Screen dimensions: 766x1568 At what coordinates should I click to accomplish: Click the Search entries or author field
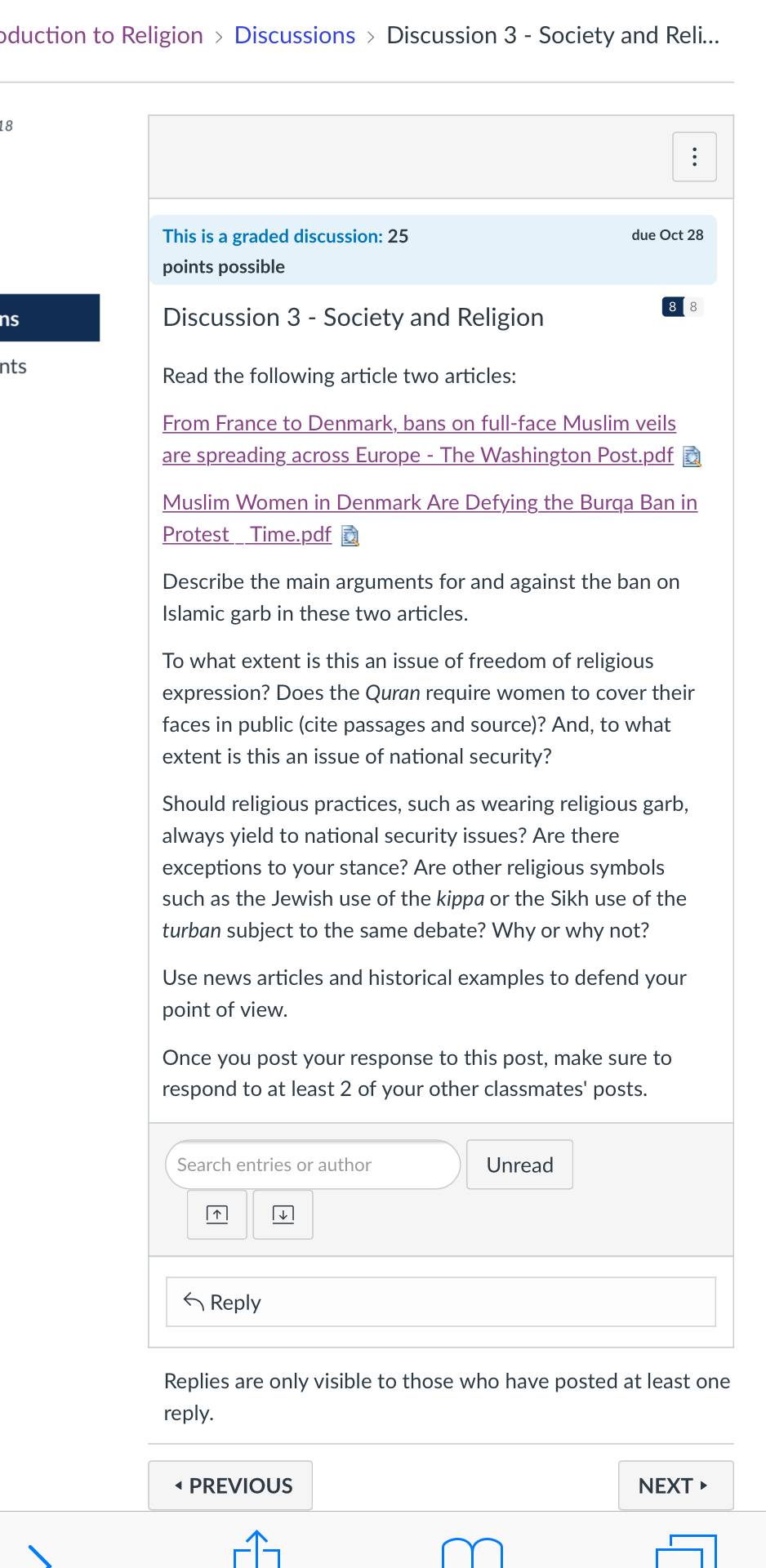coord(313,1165)
